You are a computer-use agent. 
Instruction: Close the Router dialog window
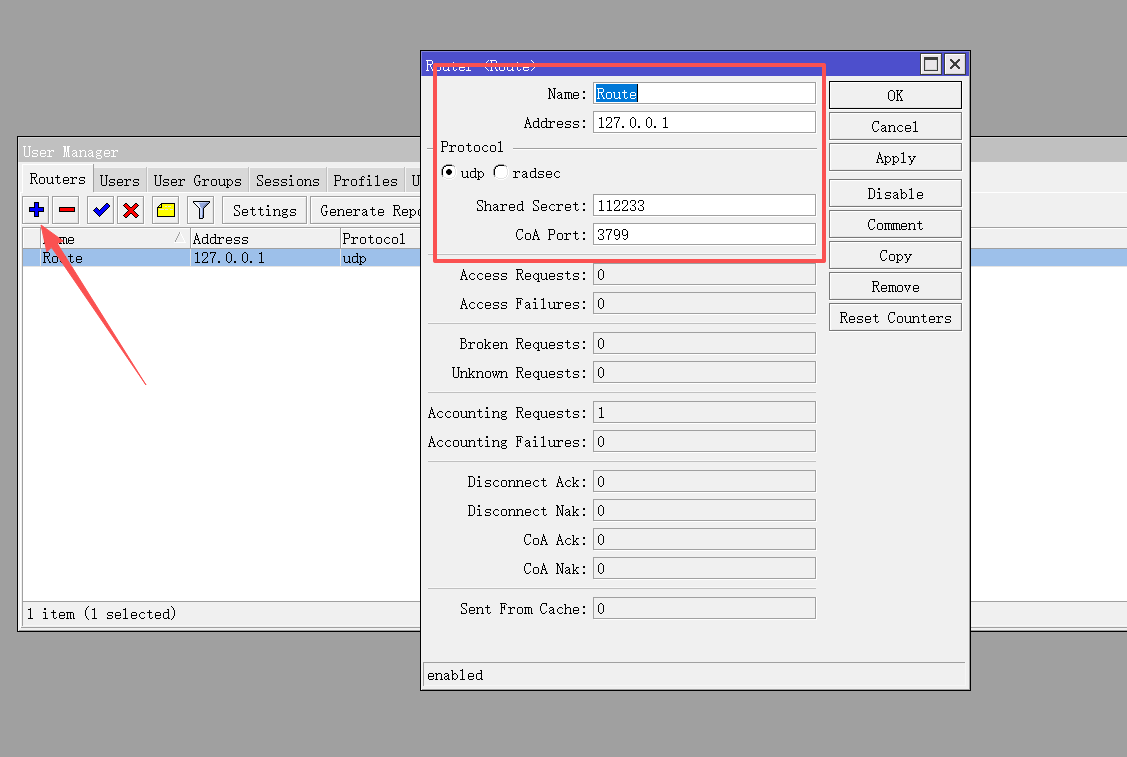(x=955, y=65)
